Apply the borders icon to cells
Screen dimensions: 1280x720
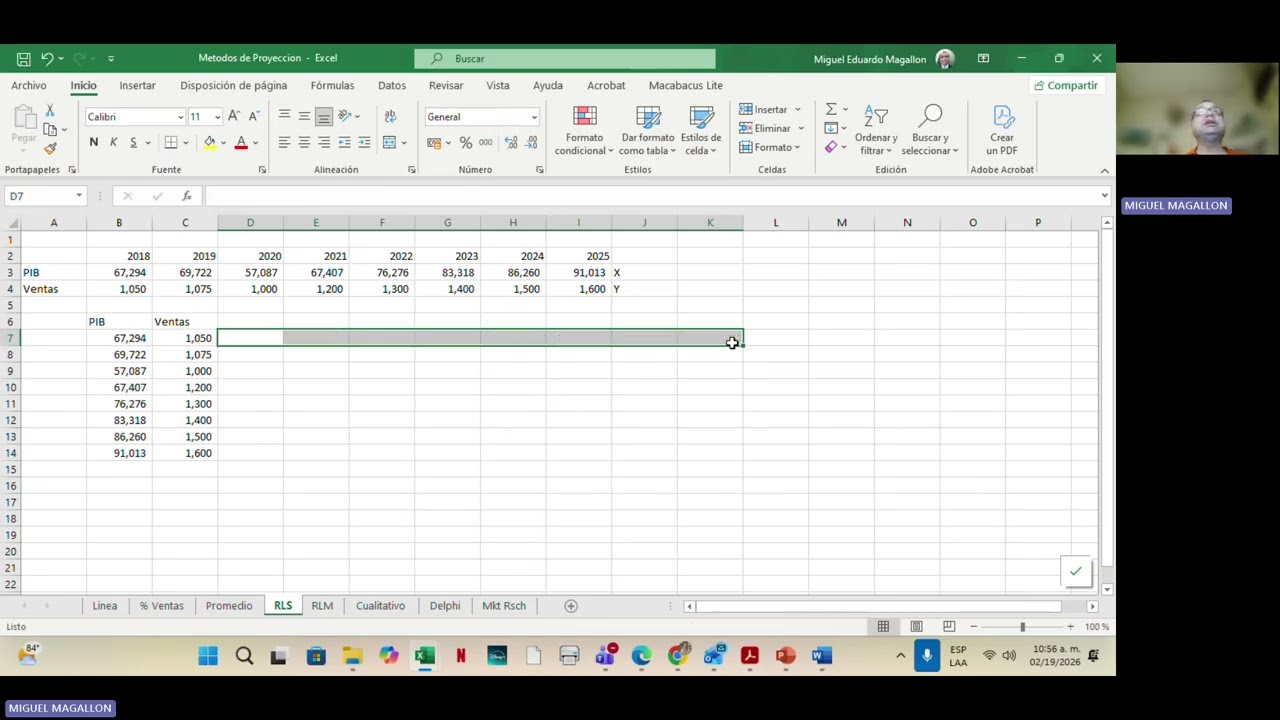pos(171,143)
